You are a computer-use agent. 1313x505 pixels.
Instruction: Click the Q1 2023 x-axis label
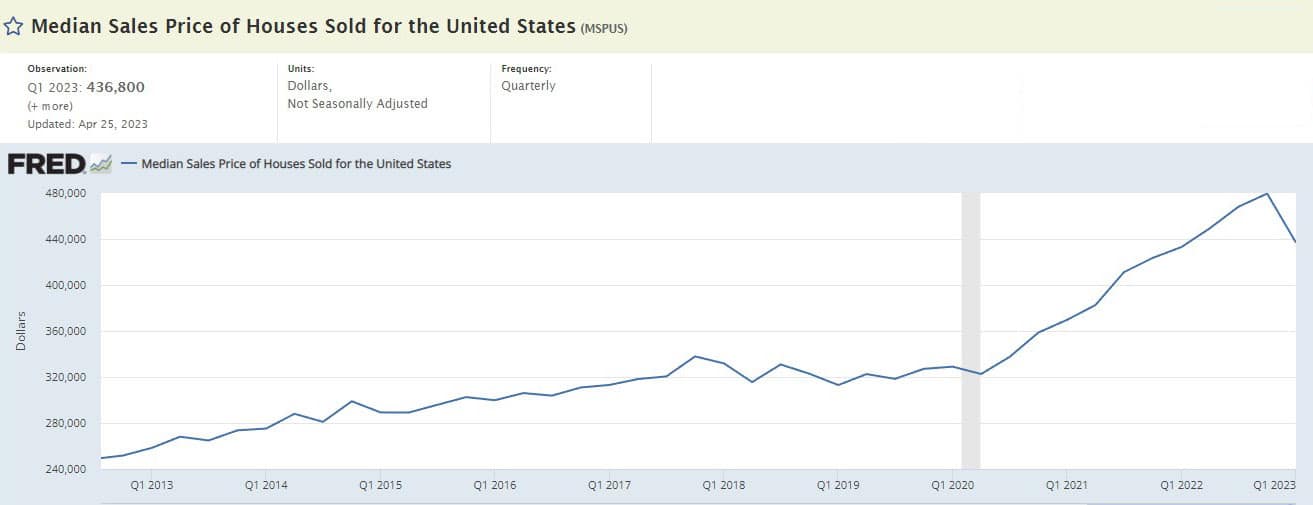pyautogui.click(x=1274, y=485)
